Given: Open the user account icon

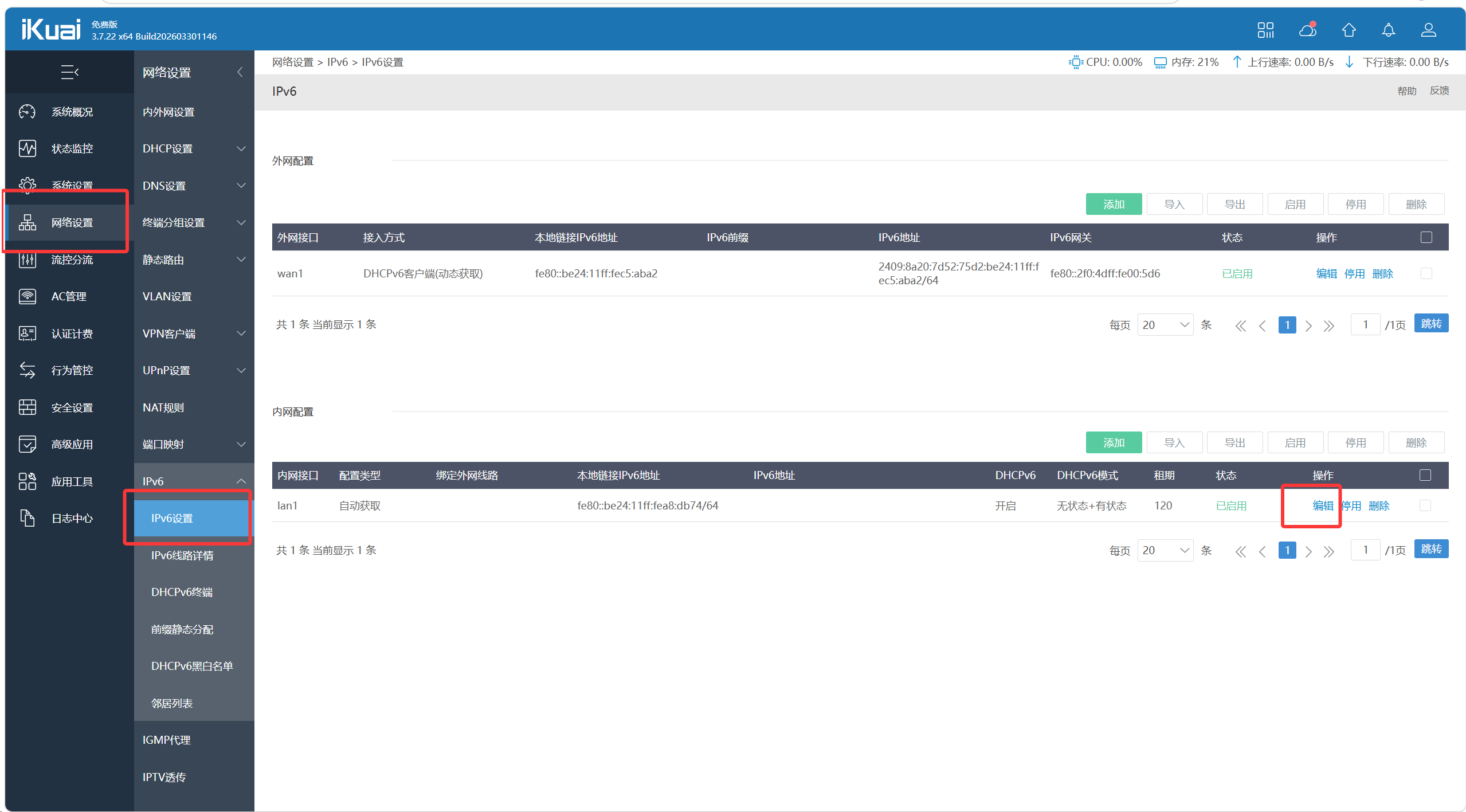Looking at the screenshot, I should coord(1428,30).
